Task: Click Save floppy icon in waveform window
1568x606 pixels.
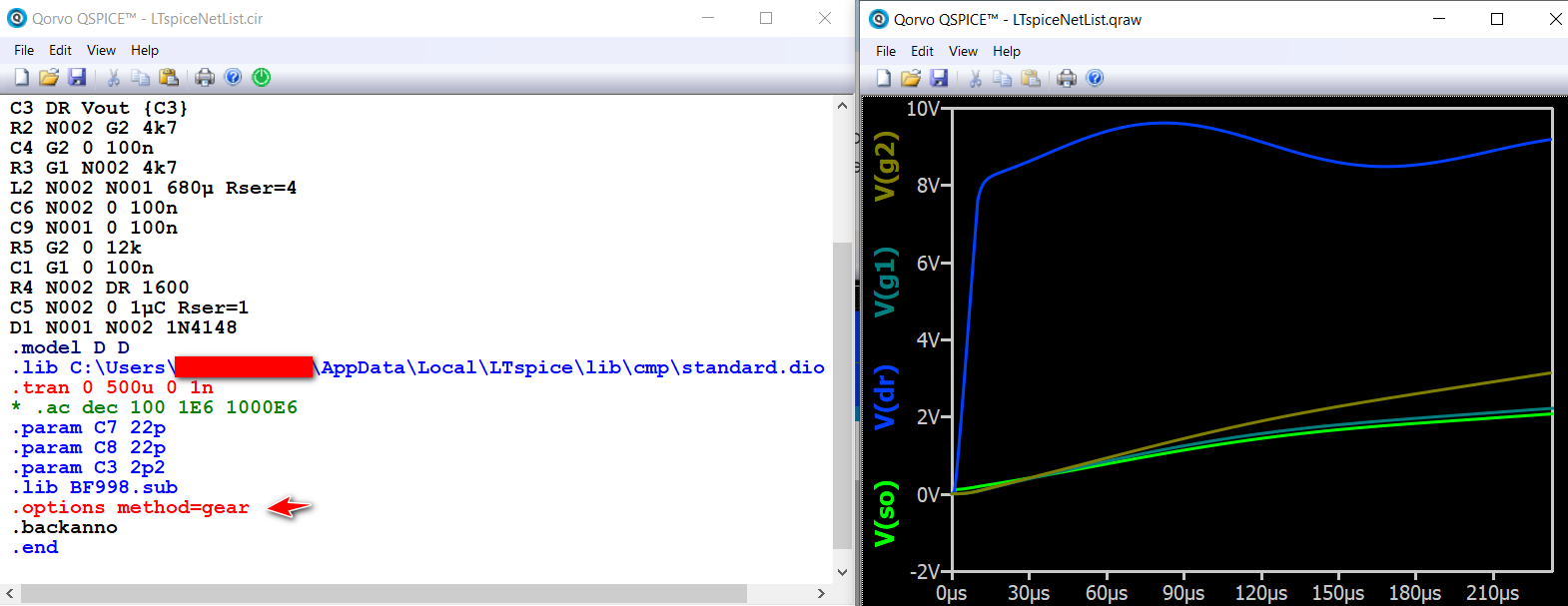Action: click(x=939, y=78)
